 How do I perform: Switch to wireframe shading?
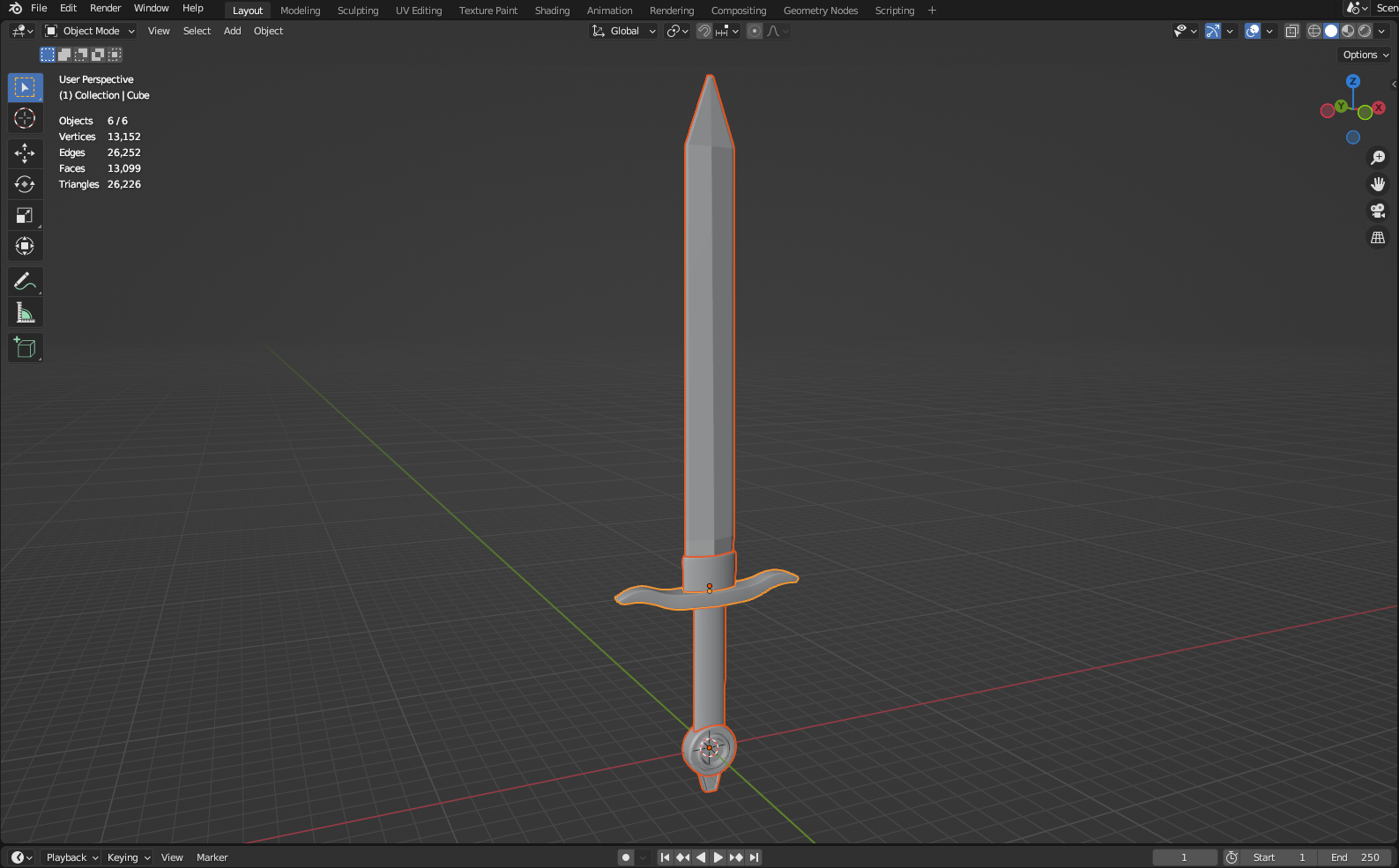(1314, 31)
